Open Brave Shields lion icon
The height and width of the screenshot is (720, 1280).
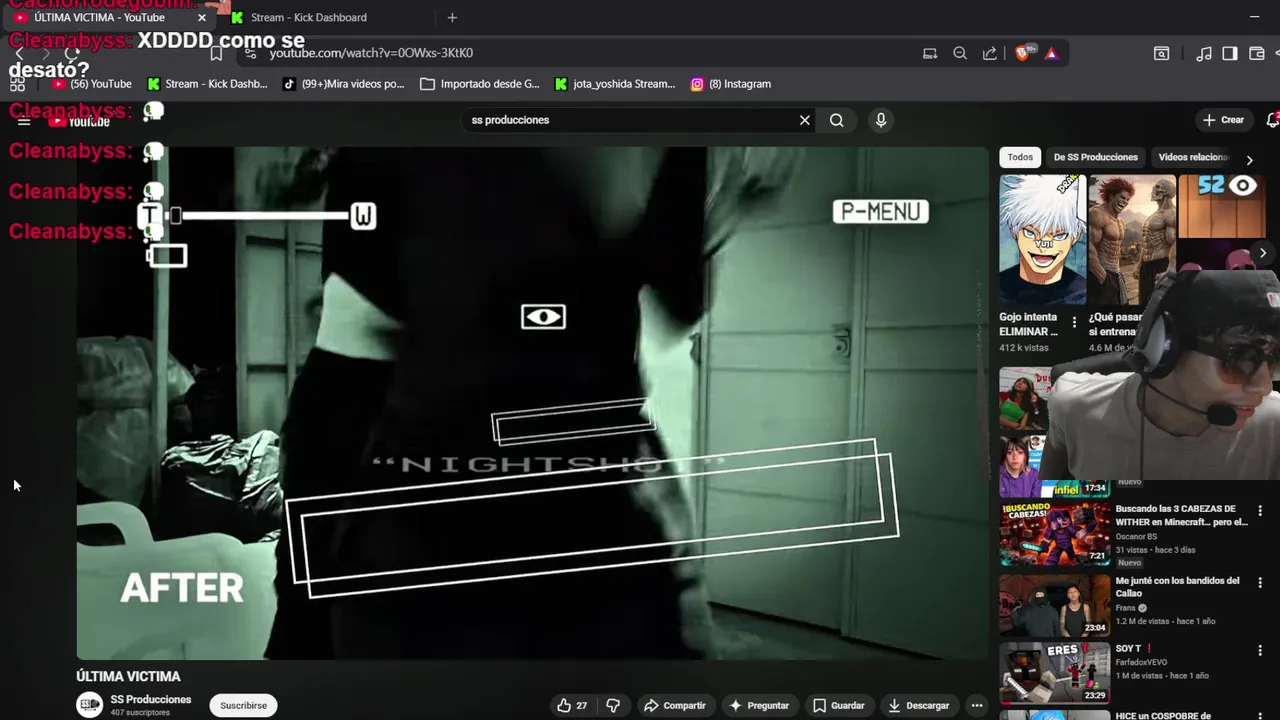pyautogui.click(x=1023, y=53)
